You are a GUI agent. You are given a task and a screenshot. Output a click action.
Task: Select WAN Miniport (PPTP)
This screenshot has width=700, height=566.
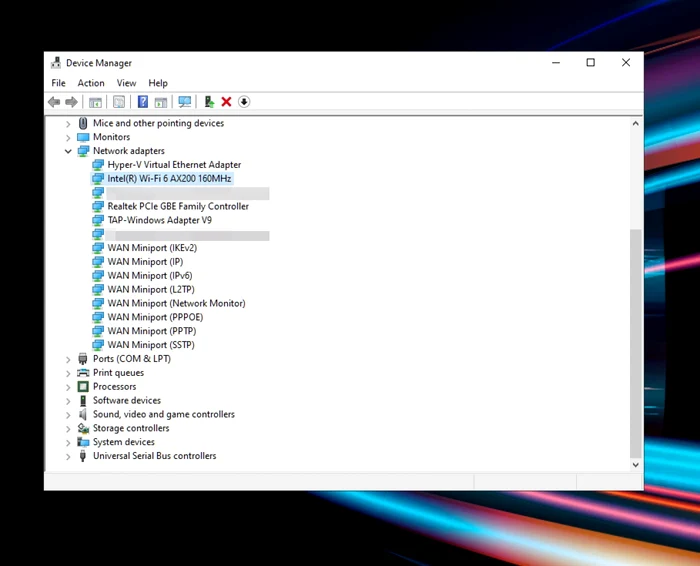152,331
